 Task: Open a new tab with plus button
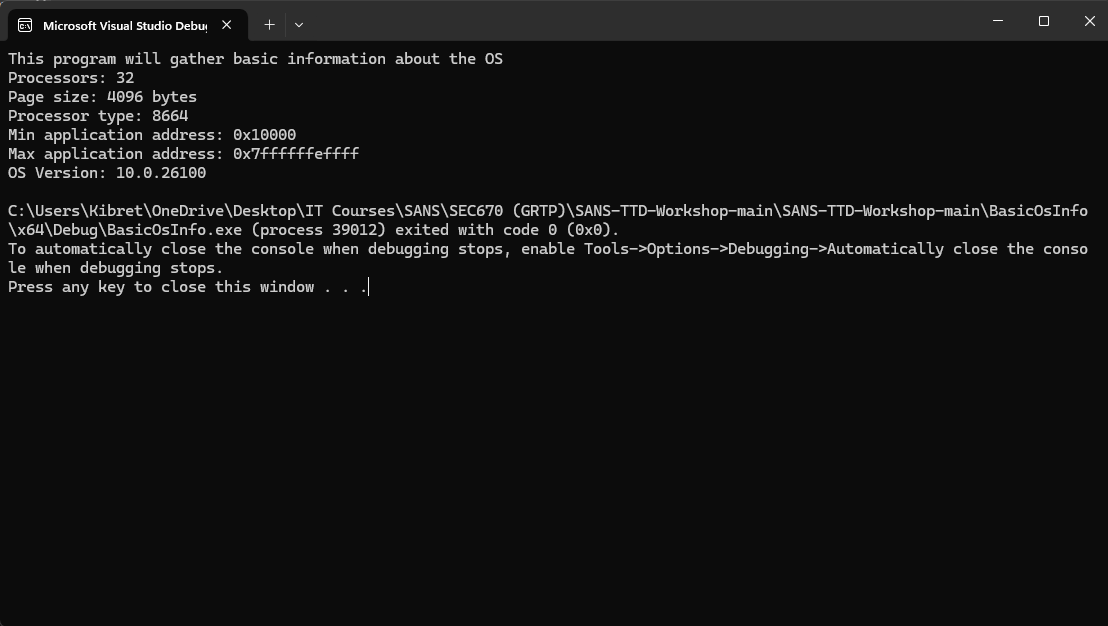click(x=269, y=25)
